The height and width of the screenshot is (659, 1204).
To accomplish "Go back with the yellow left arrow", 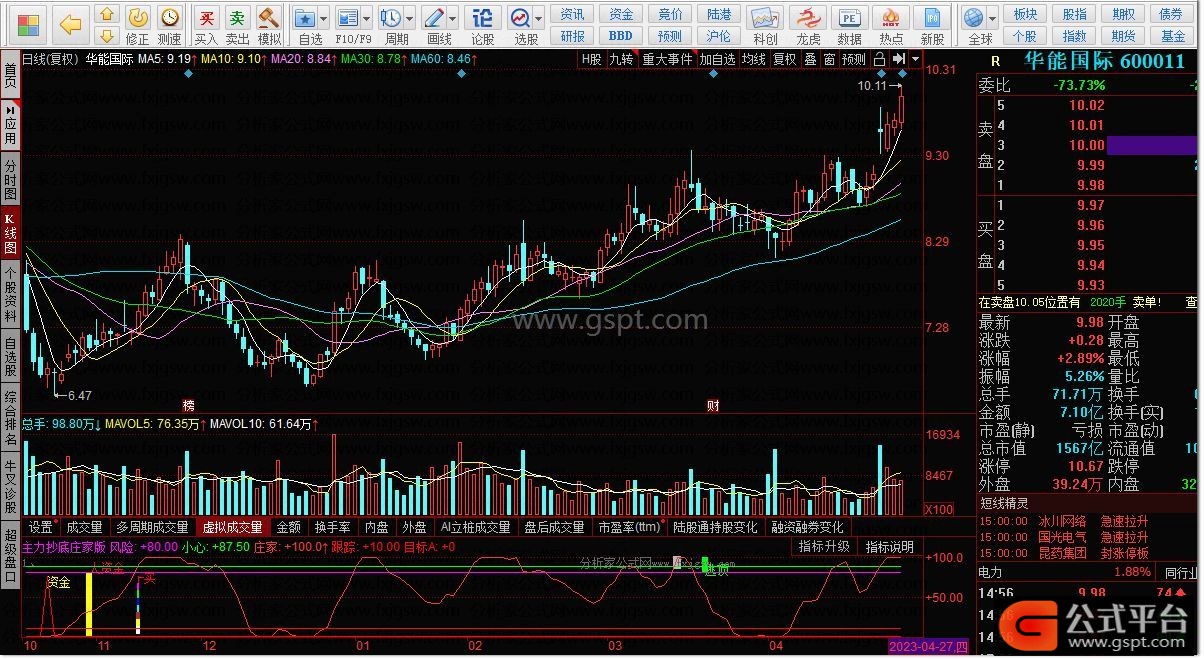I will click(x=71, y=24).
